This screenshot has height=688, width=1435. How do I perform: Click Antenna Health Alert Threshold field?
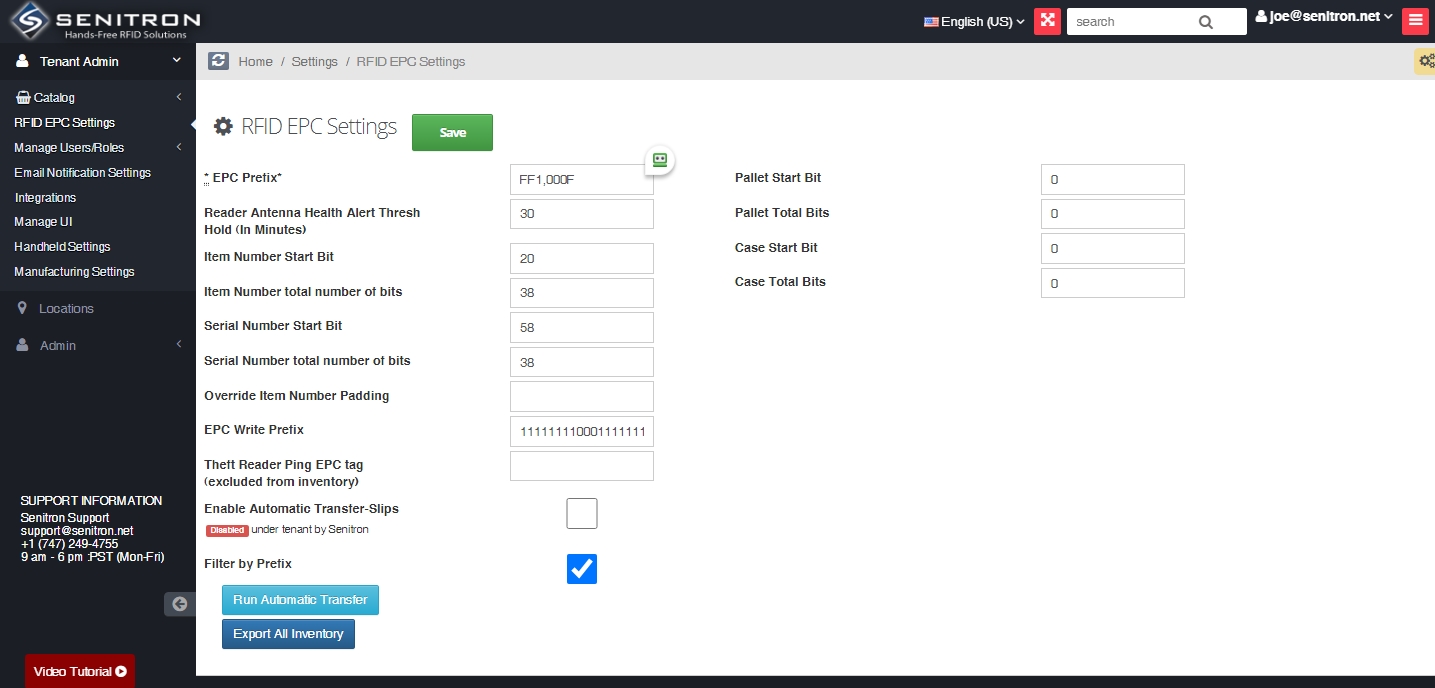pyautogui.click(x=582, y=214)
